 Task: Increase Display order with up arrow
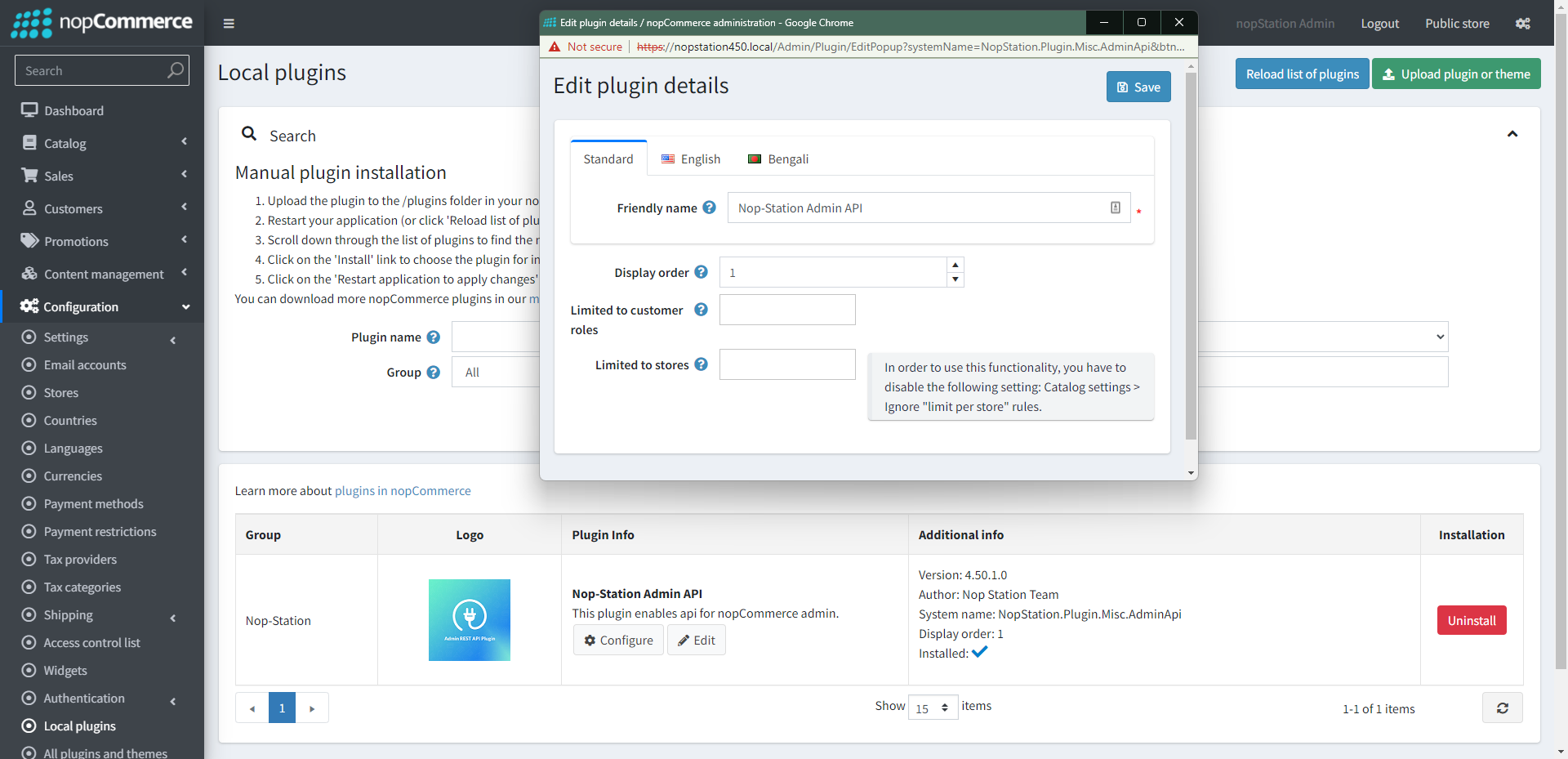coord(955,265)
